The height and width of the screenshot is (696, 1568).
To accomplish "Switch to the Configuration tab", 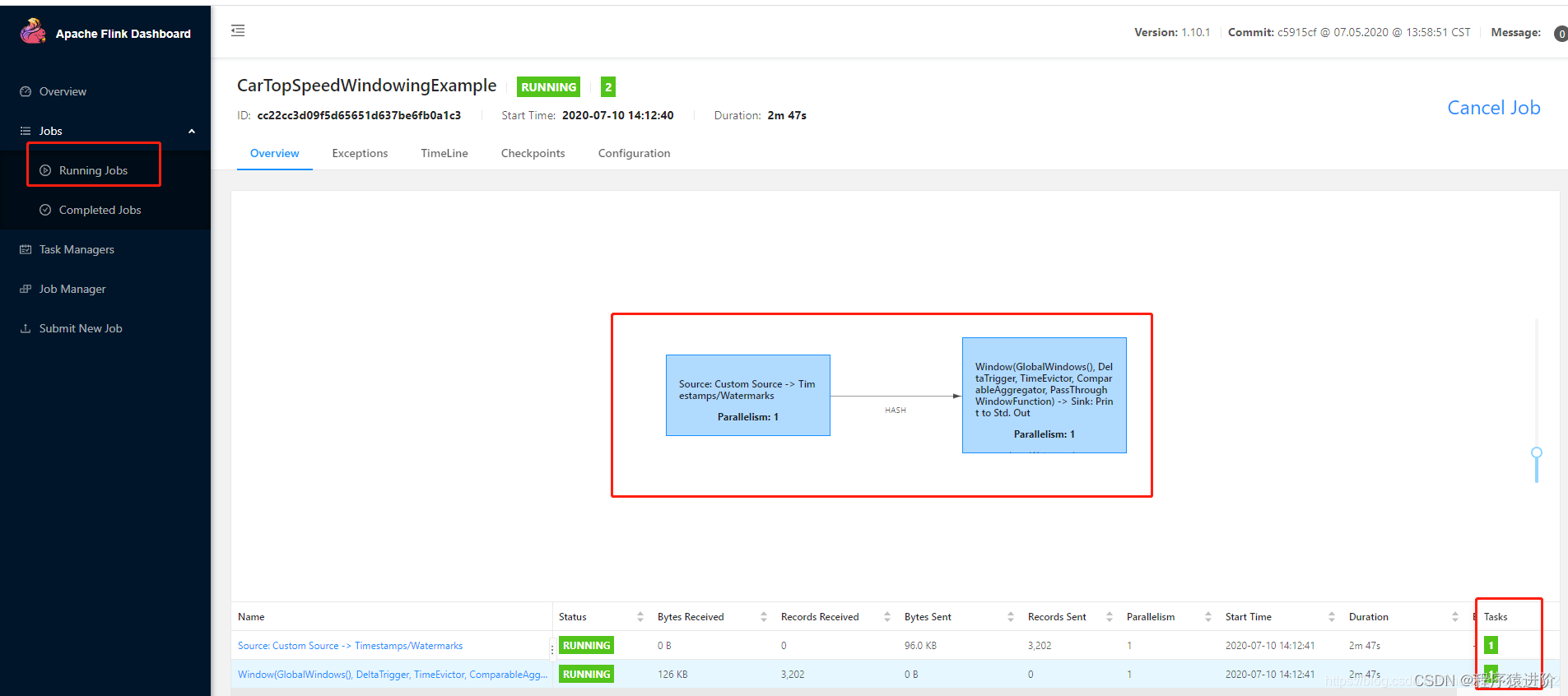I will coord(634,153).
